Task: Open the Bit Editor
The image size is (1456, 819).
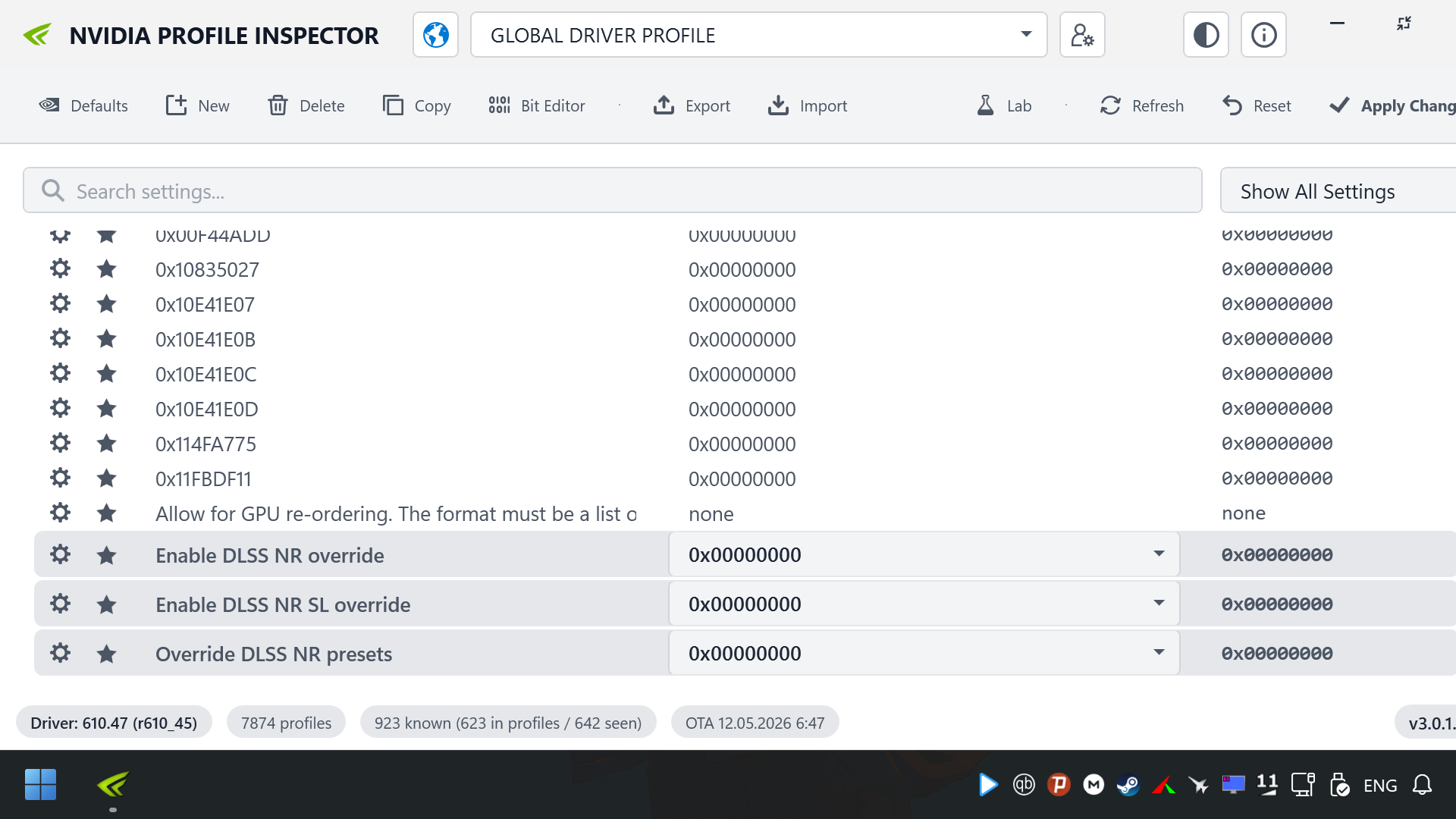Action: pyautogui.click(x=537, y=105)
